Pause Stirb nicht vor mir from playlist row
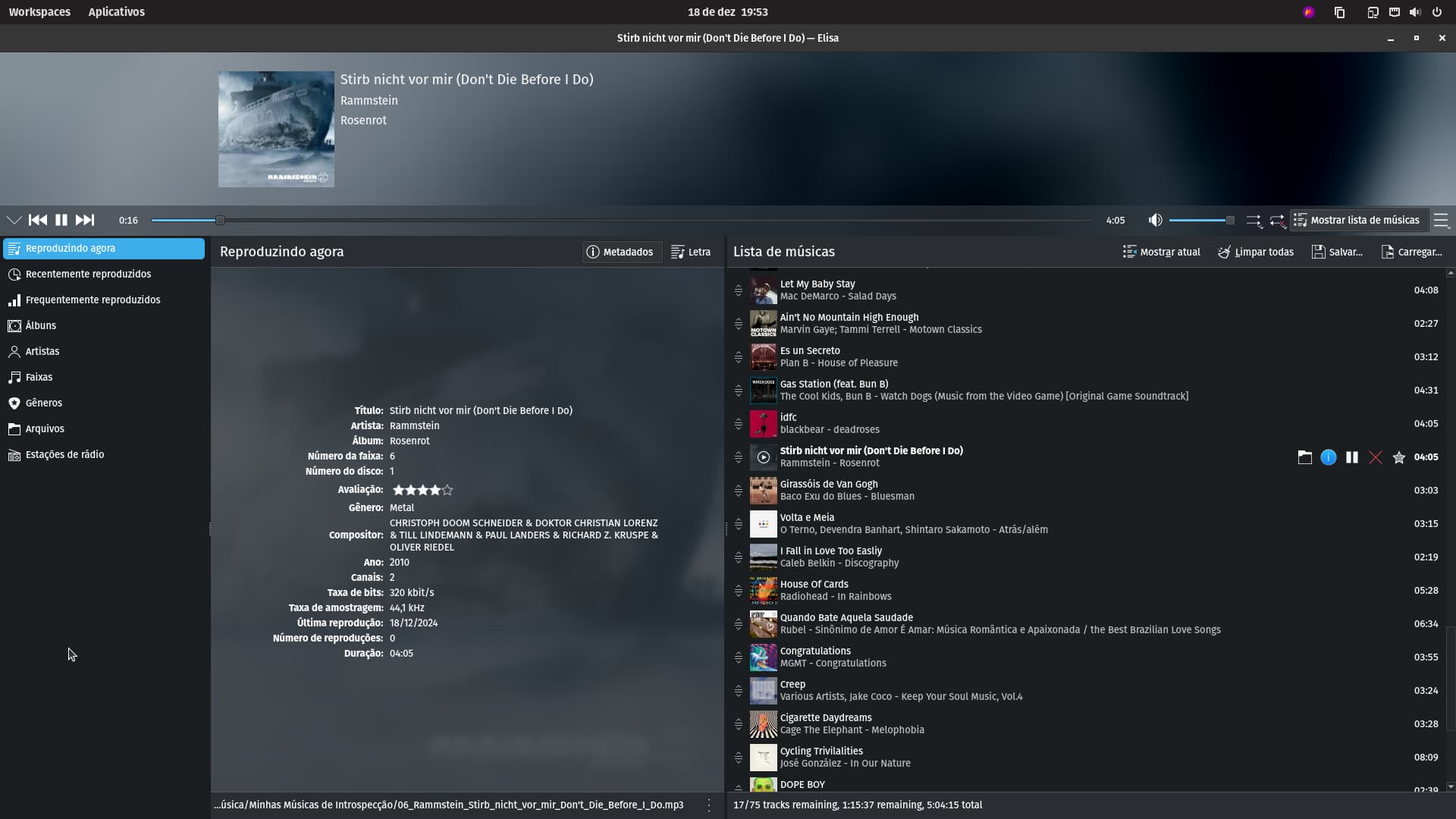Viewport: 1456px width, 819px height. pos(1351,457)
